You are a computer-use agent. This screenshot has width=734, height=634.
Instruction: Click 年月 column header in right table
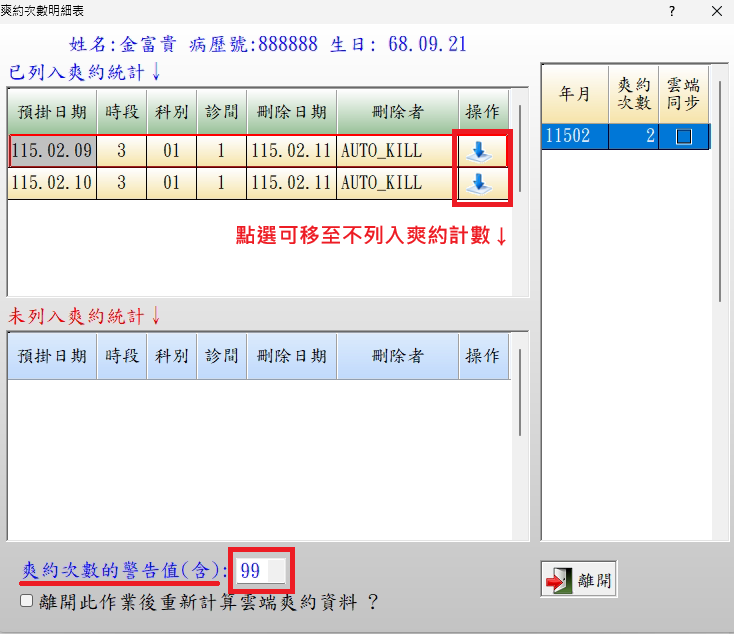pyautogui.click(x=573, y=93)
